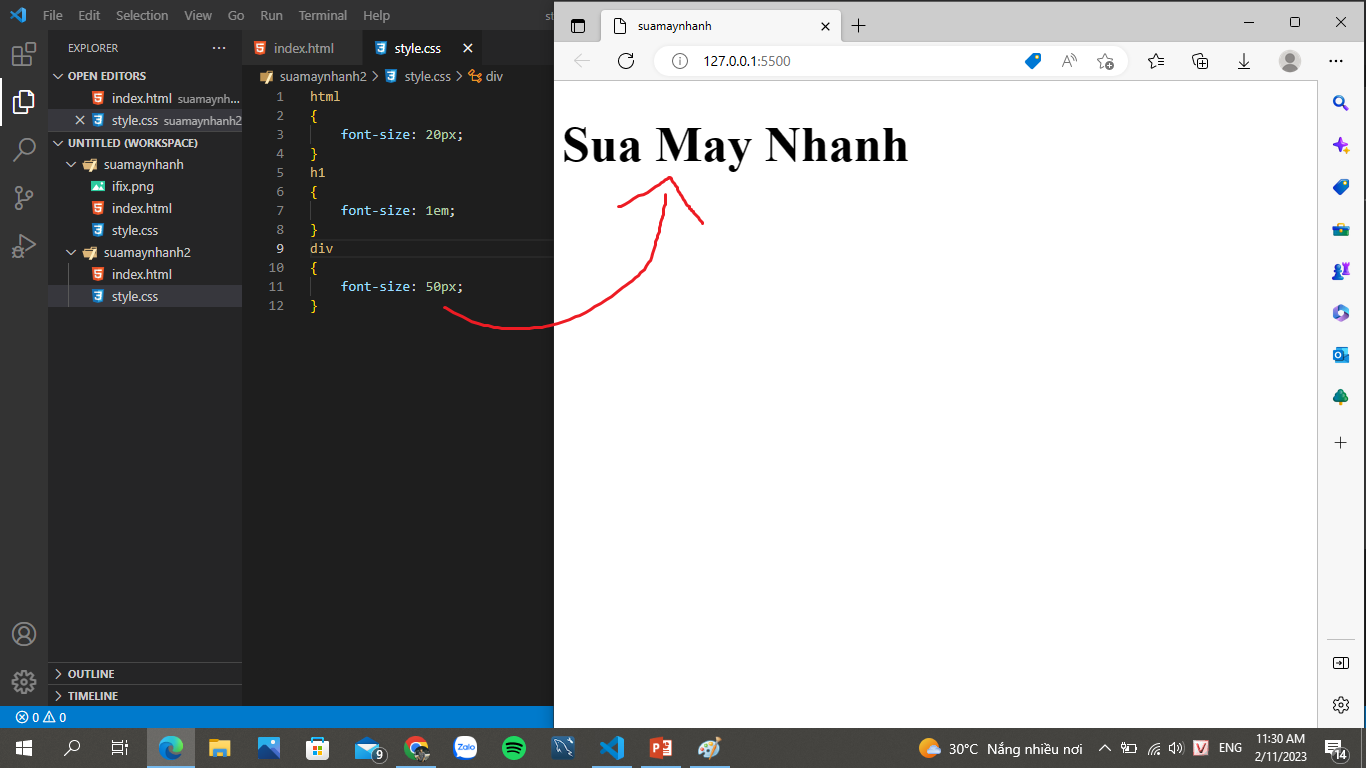
Task: Open the File menu
Action: coord(53,15)
